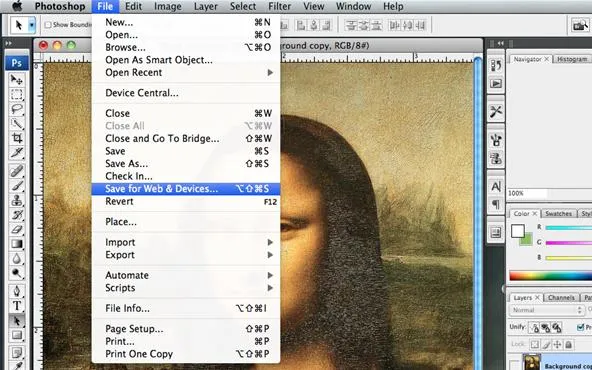Open the Apple menu
592x370 pixels.
17,6
